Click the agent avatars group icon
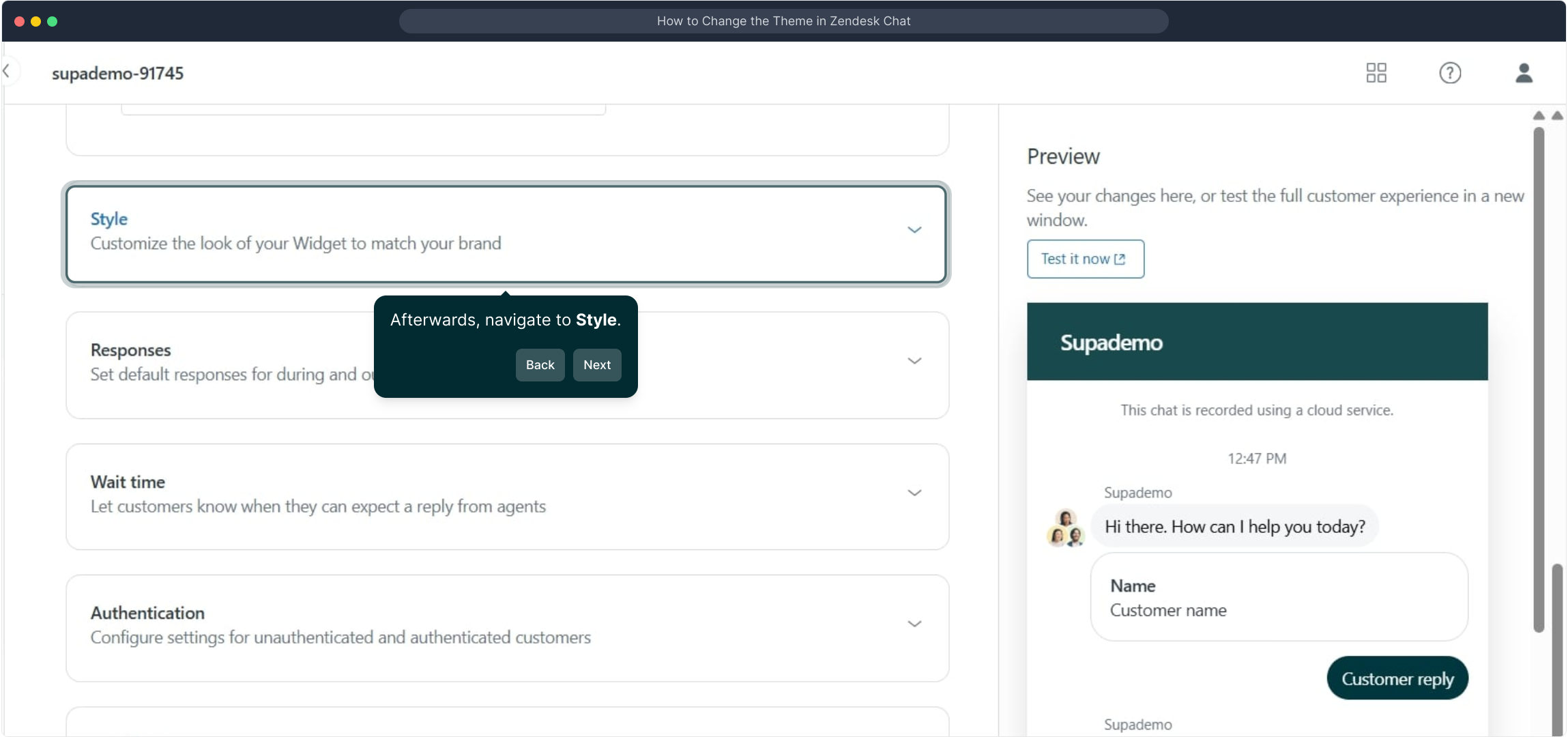The image size is (1568, 737). point(1065,529)
